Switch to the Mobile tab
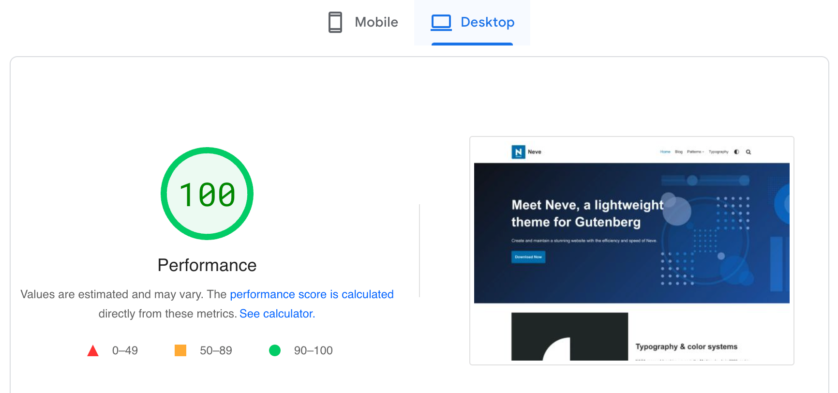 coord(363,22)
